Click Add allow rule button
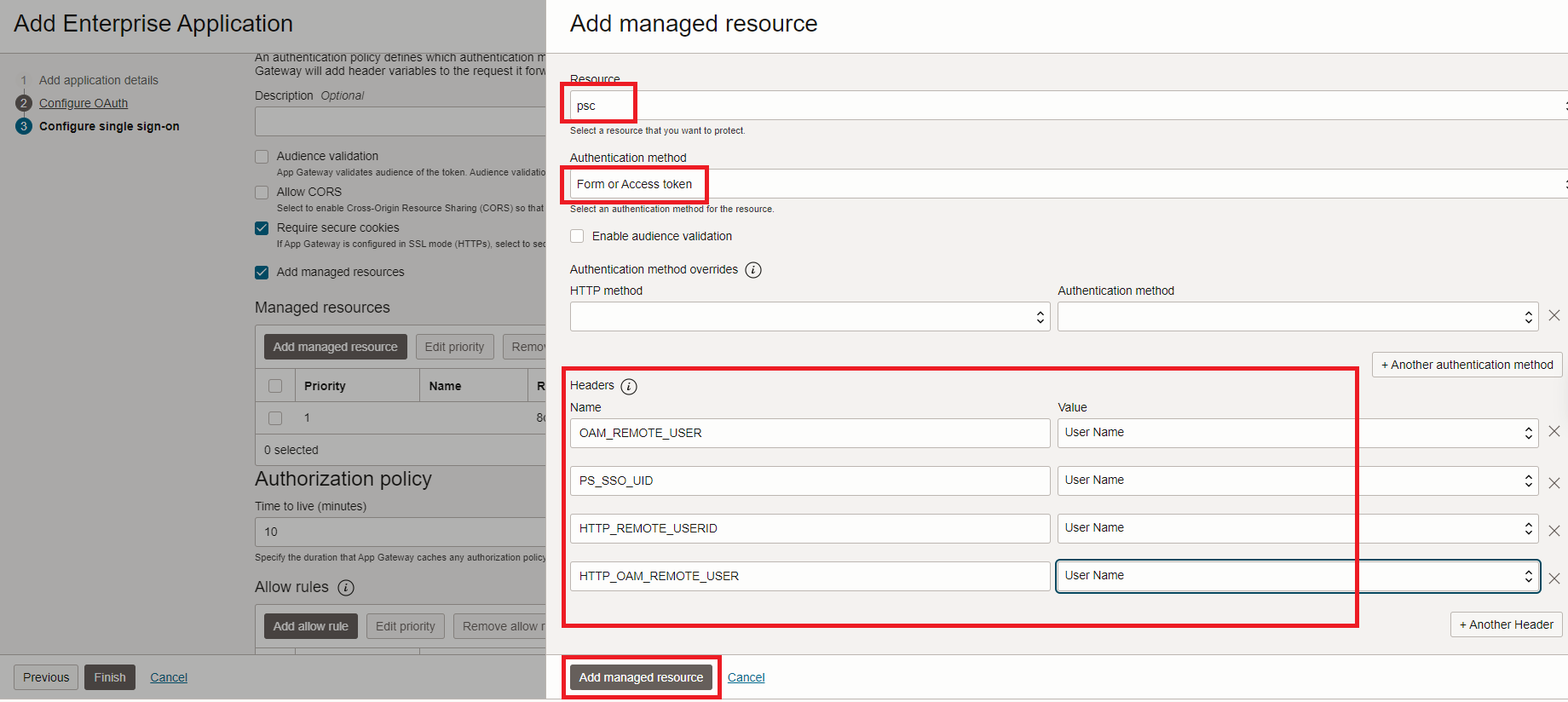 310,626
